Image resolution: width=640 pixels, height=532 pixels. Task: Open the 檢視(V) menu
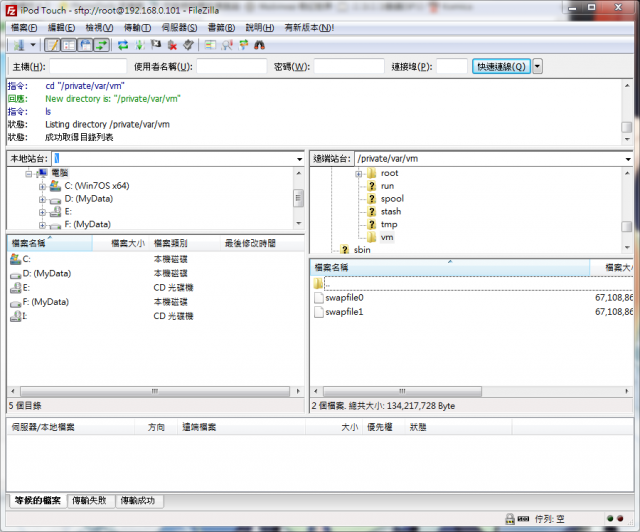click(99, 27)
